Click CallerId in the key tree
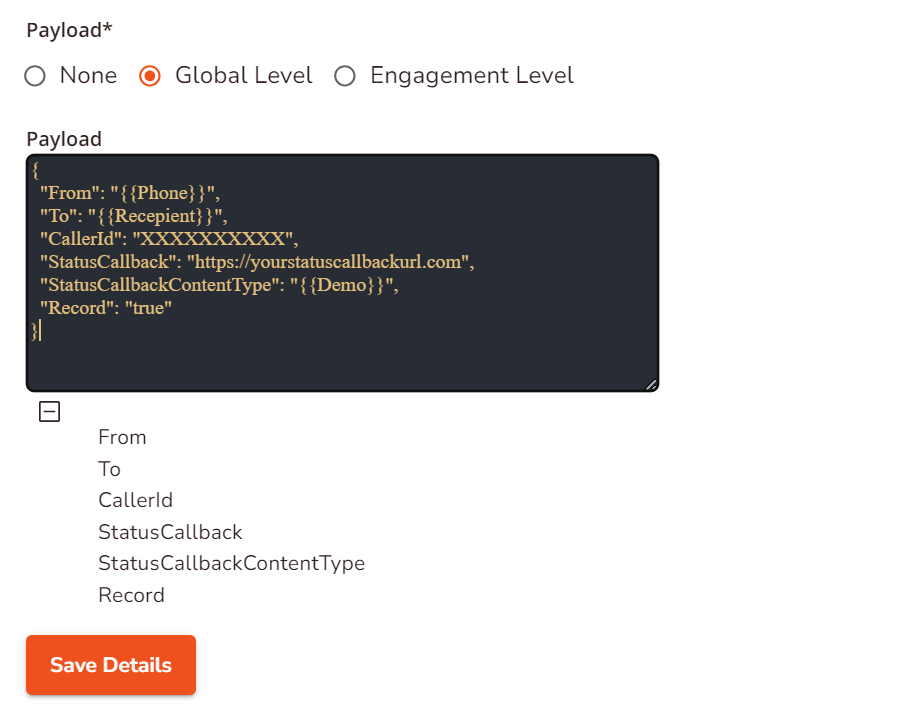Screen dimensions: 916x719 tap(135, 500)
